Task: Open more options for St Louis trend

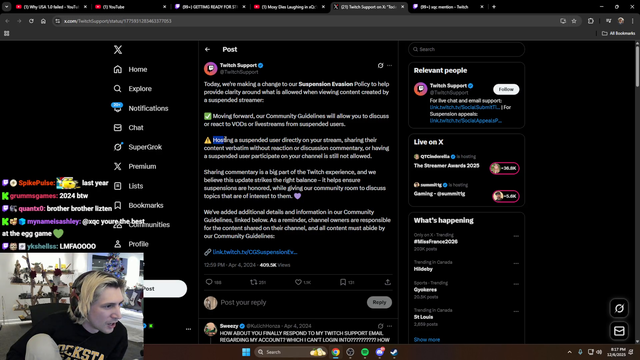Action: 516,311
